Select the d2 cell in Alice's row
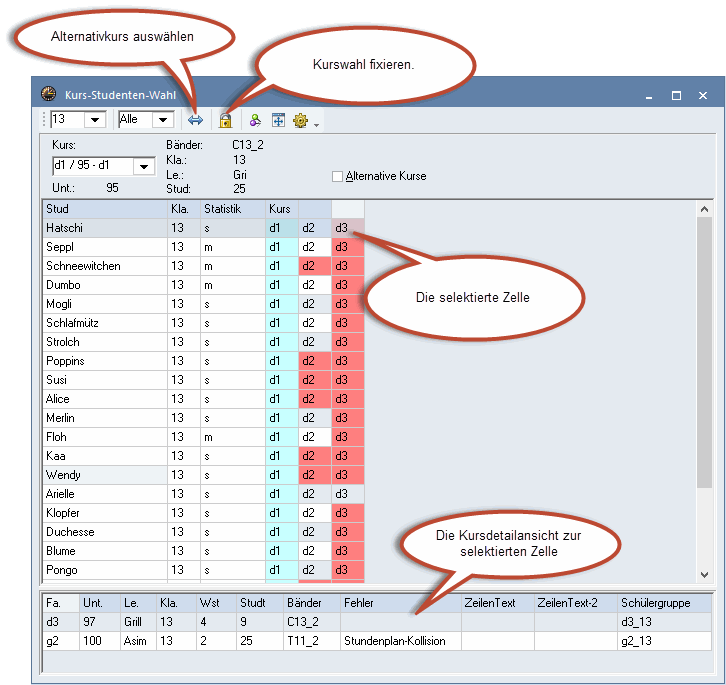The width and height of the screenshot is (726, 685). pyautogui.click(x=315, y=399)
